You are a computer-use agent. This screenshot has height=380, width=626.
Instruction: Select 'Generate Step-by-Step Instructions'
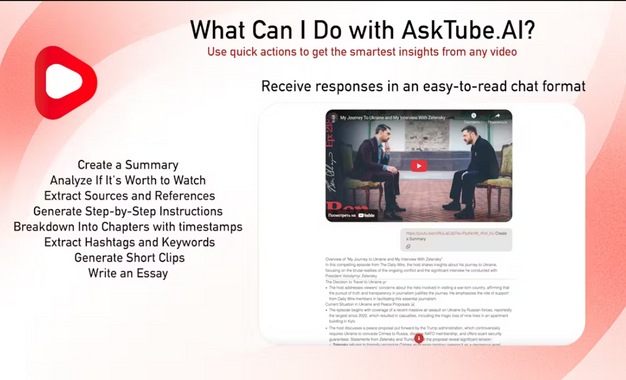click(x=128, y=211)
